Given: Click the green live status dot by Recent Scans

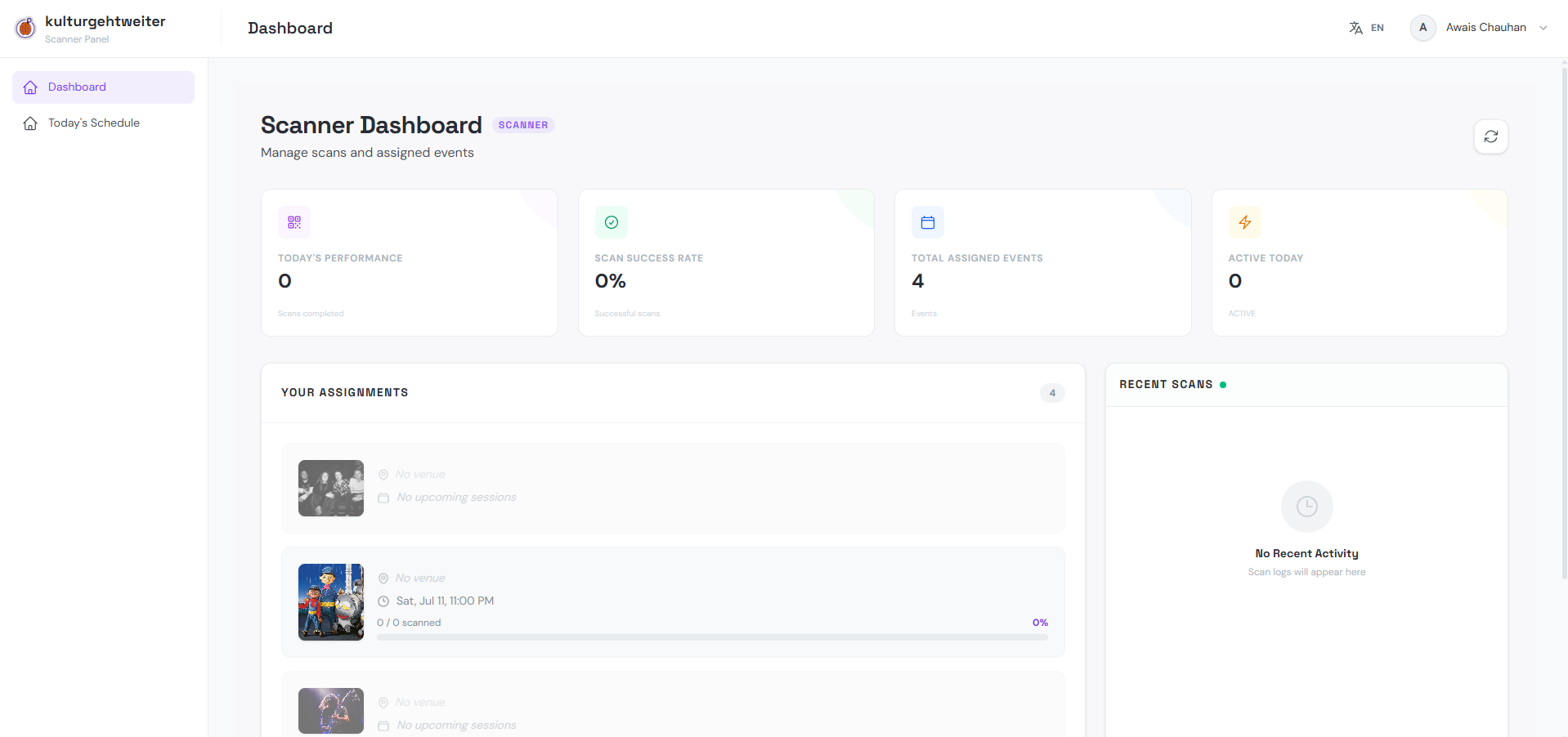Looking at the screenshot, I should [x=1223, y=385].
